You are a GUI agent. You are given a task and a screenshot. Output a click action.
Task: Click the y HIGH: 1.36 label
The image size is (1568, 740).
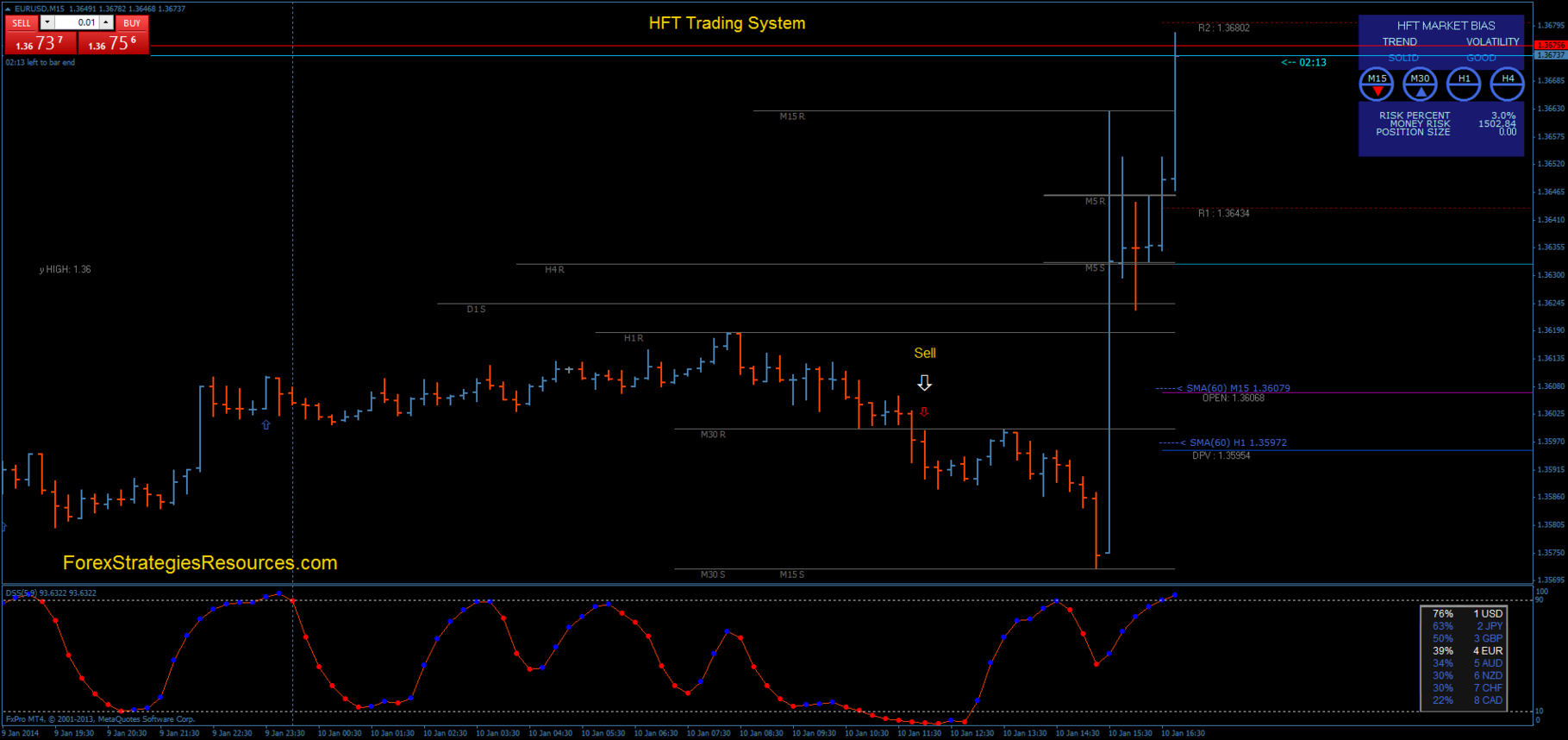coord(65,270)
